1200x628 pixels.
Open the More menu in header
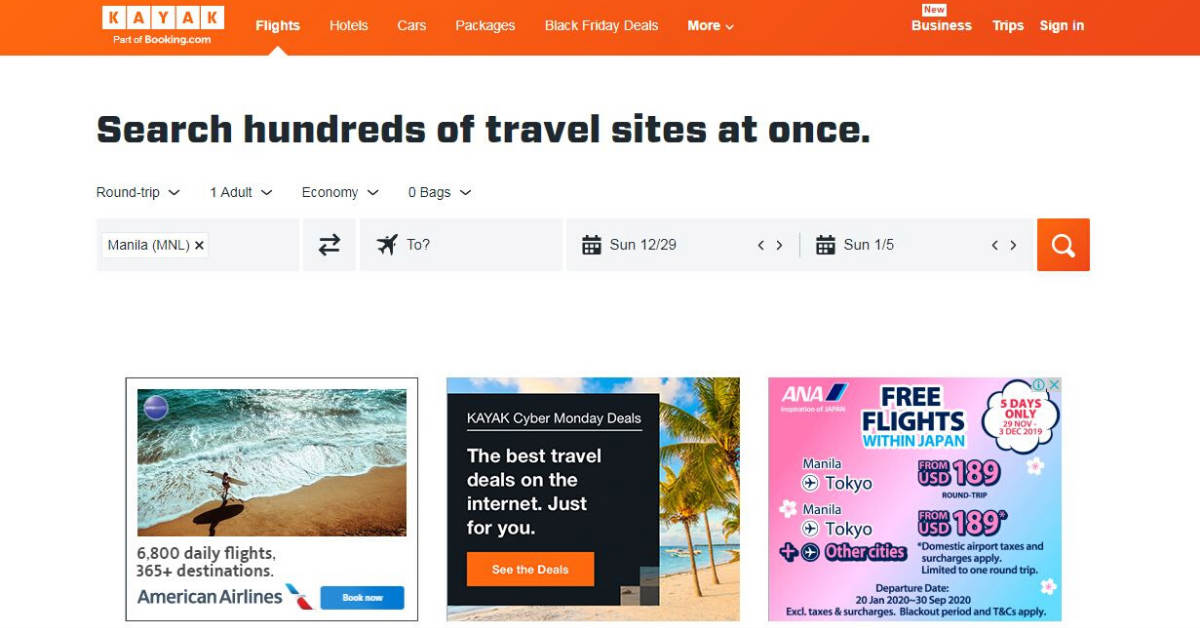710,26
